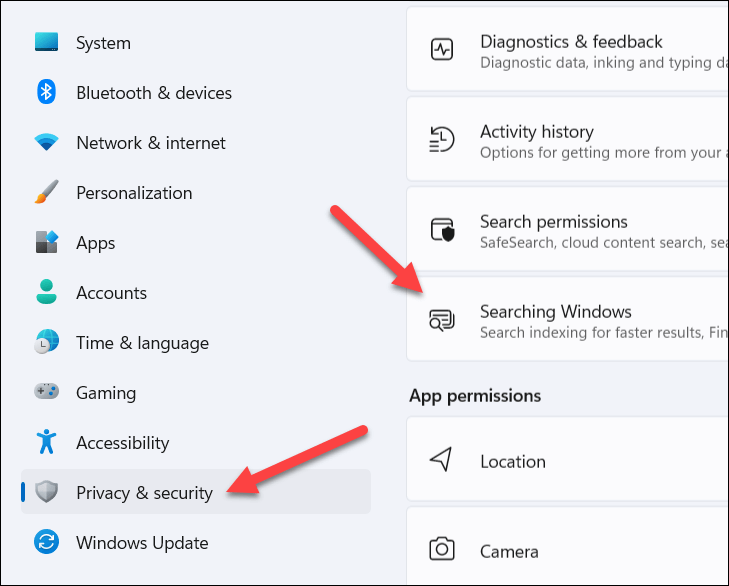
Task: Click the Windows Update sync icon
Action: (47, 542)
